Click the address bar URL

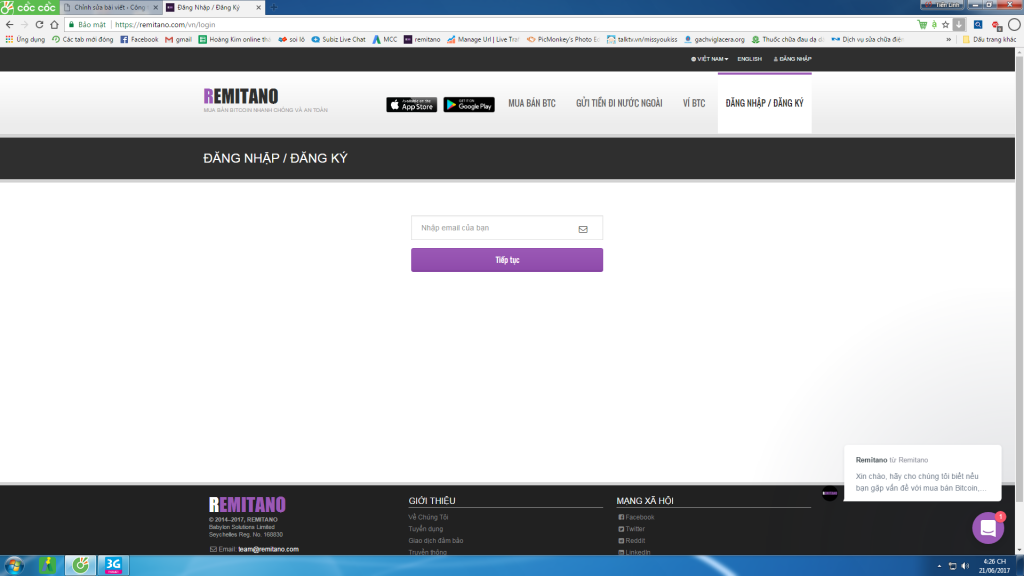(165, 25)
